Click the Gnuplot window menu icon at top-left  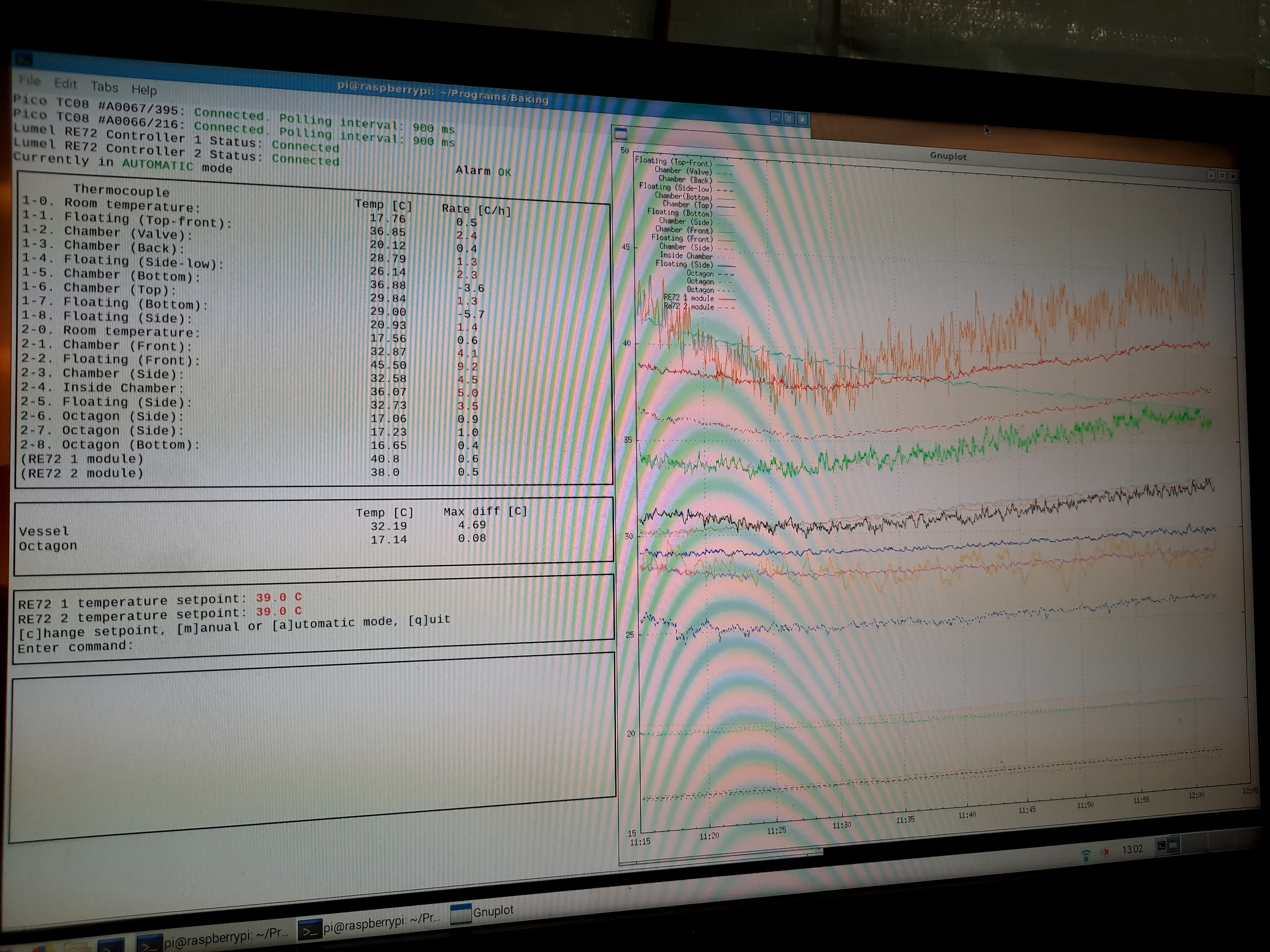coord(621,134)
